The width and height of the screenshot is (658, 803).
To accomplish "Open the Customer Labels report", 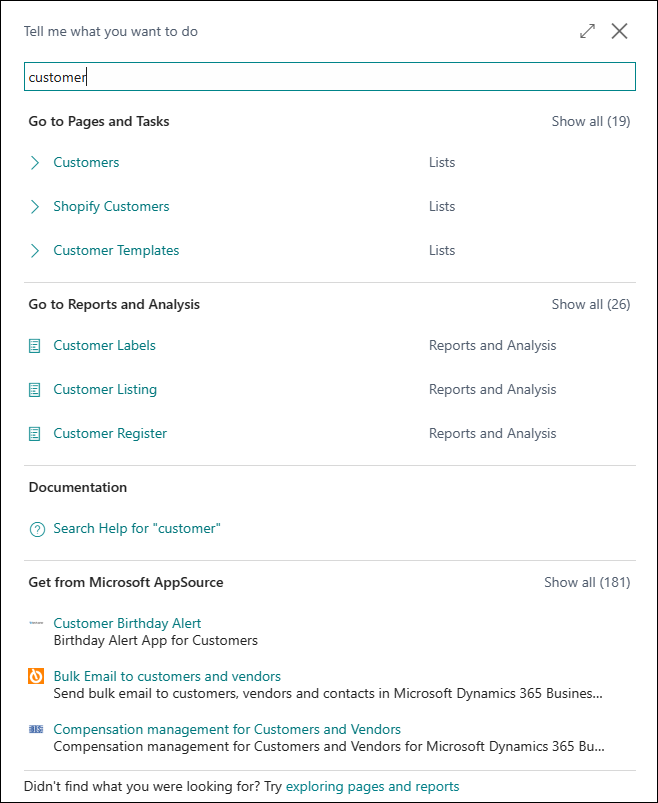I will point(104,345).
